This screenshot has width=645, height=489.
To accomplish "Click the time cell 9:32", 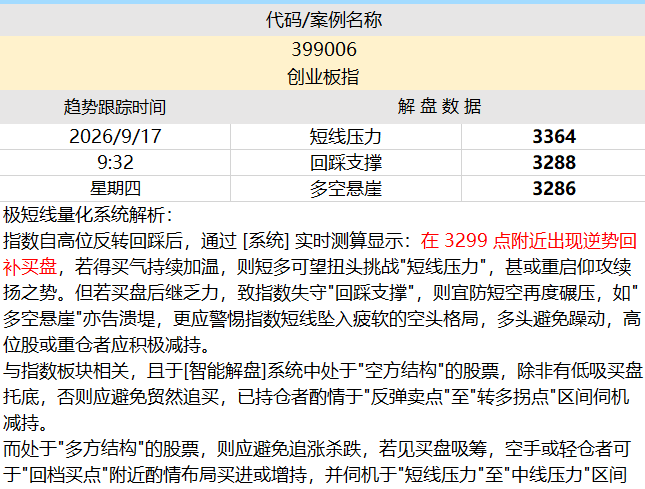I will tap(115, 162).
